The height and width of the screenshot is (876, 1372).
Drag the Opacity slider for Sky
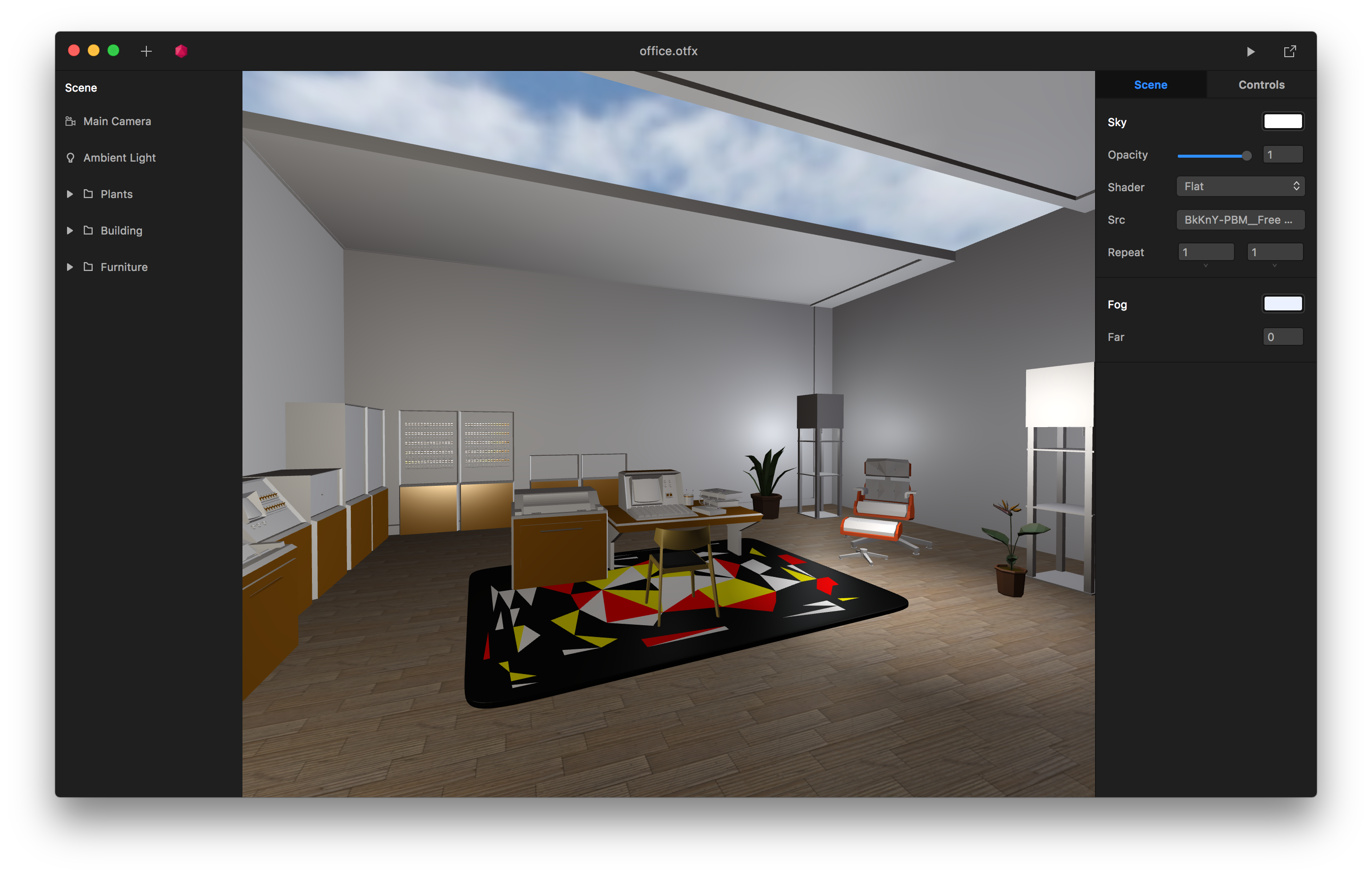click(x=1245, y=155)
